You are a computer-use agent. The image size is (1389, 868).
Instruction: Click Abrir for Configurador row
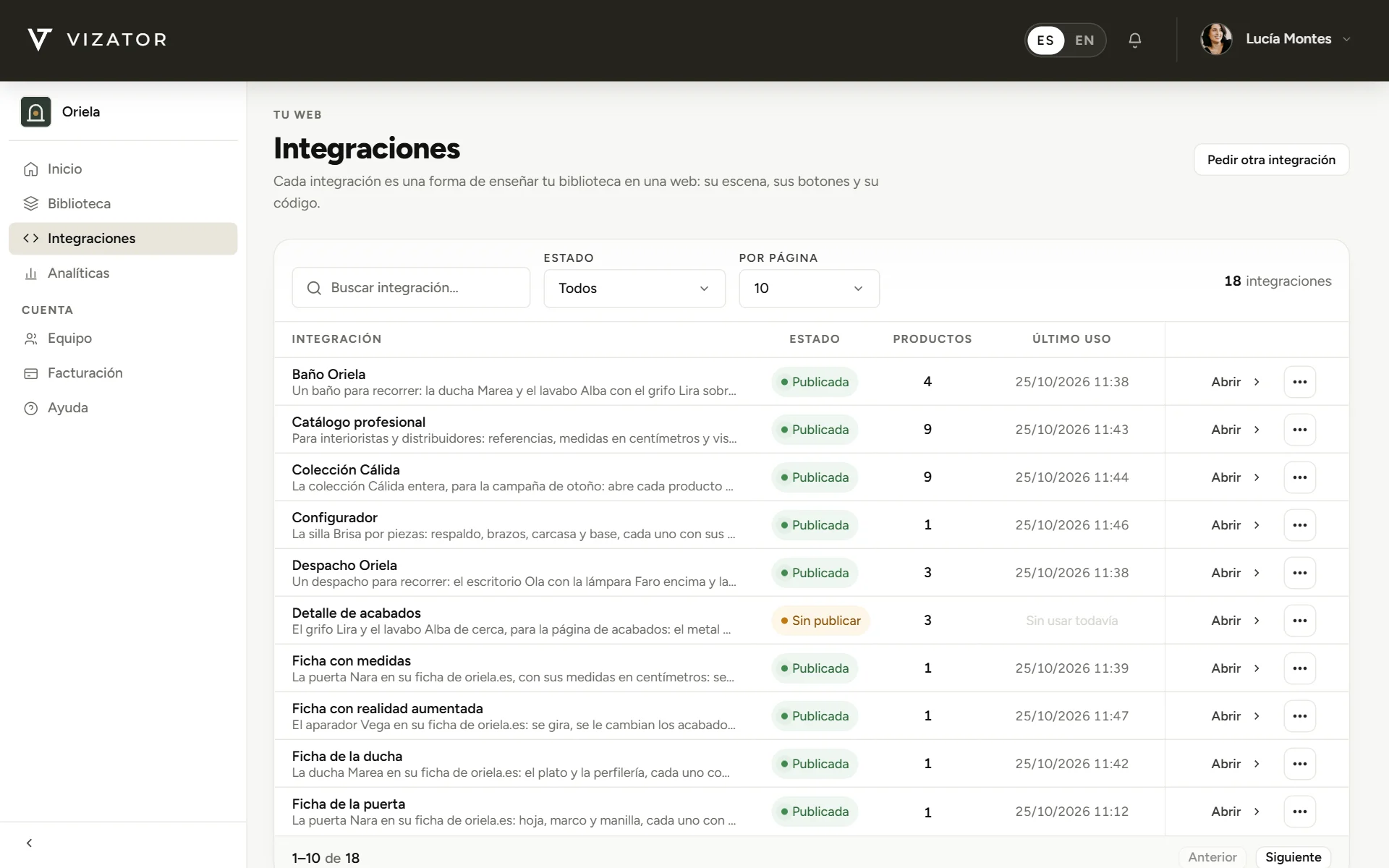point(1236,525)
